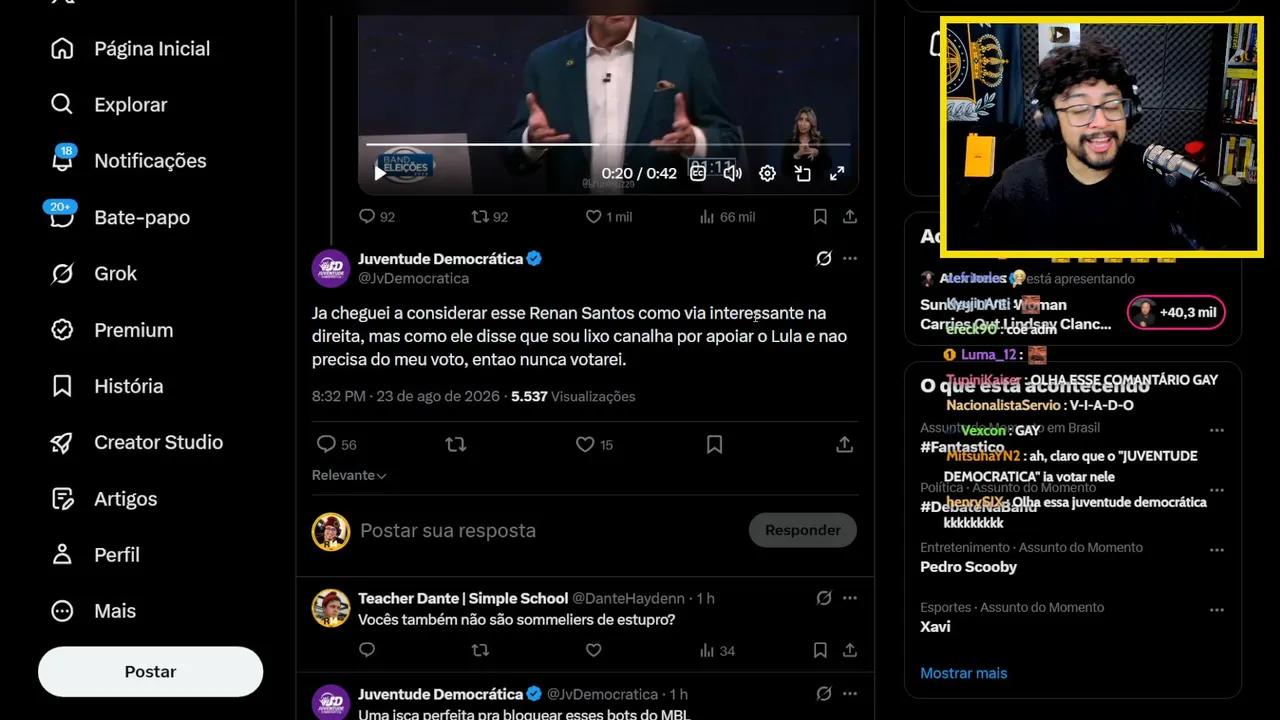Click Mostrar mais under trends

click(x=964, y=673)
